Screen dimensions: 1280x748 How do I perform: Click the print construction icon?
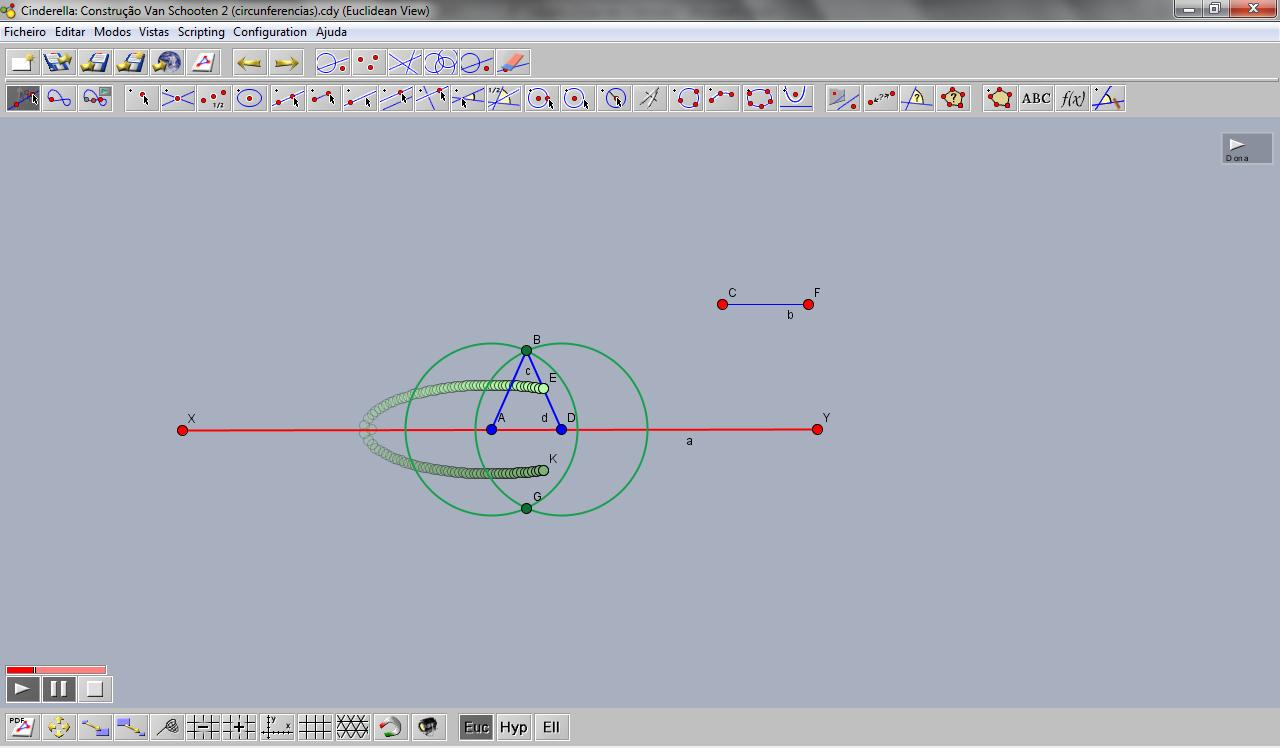click(x=203, y=63)
